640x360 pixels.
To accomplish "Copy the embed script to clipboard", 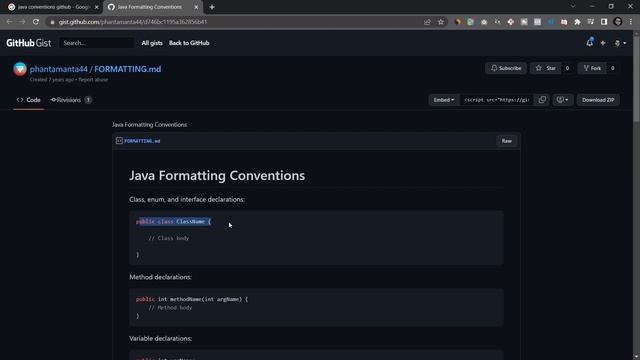I will [x=542, y=100].
